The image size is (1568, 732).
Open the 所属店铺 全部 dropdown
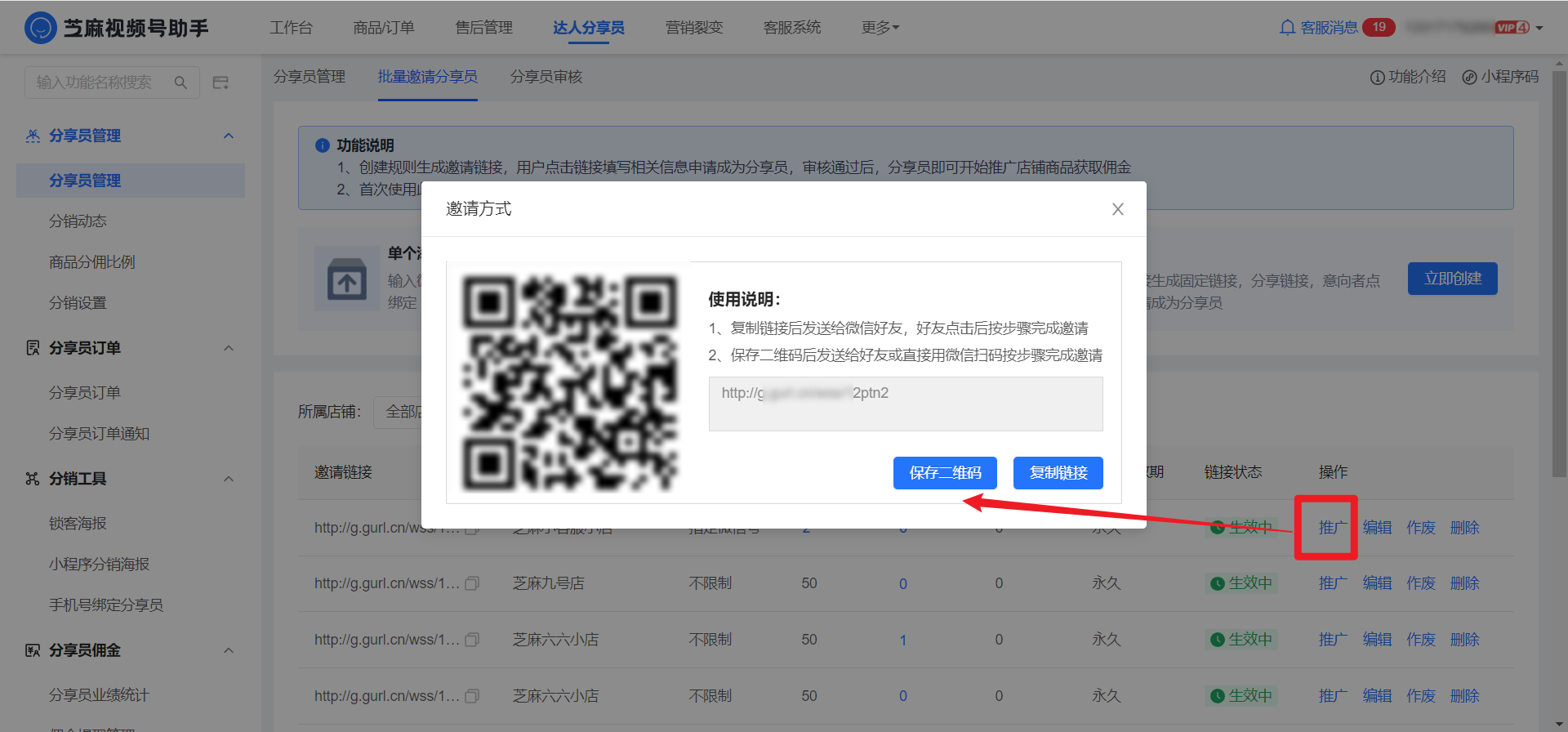(399, 412)
